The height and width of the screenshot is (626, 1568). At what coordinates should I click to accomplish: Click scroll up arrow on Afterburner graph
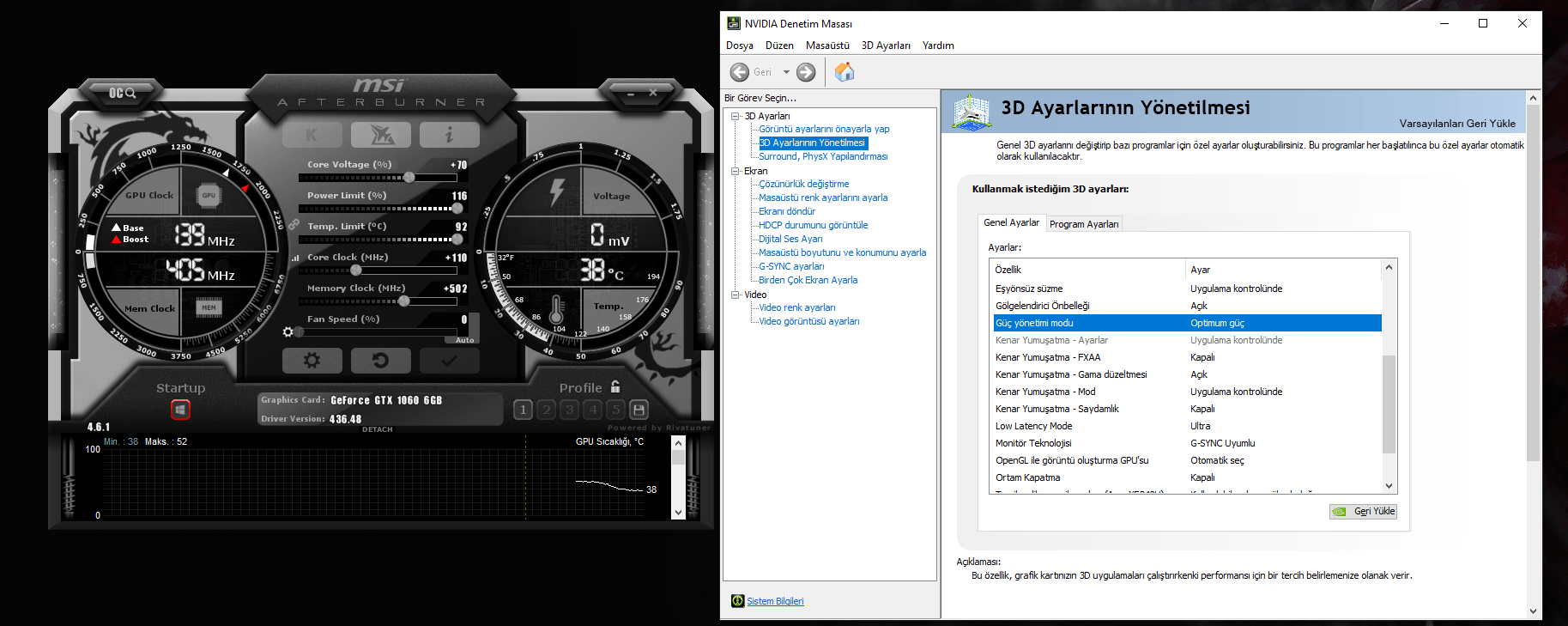pos(678,443)
